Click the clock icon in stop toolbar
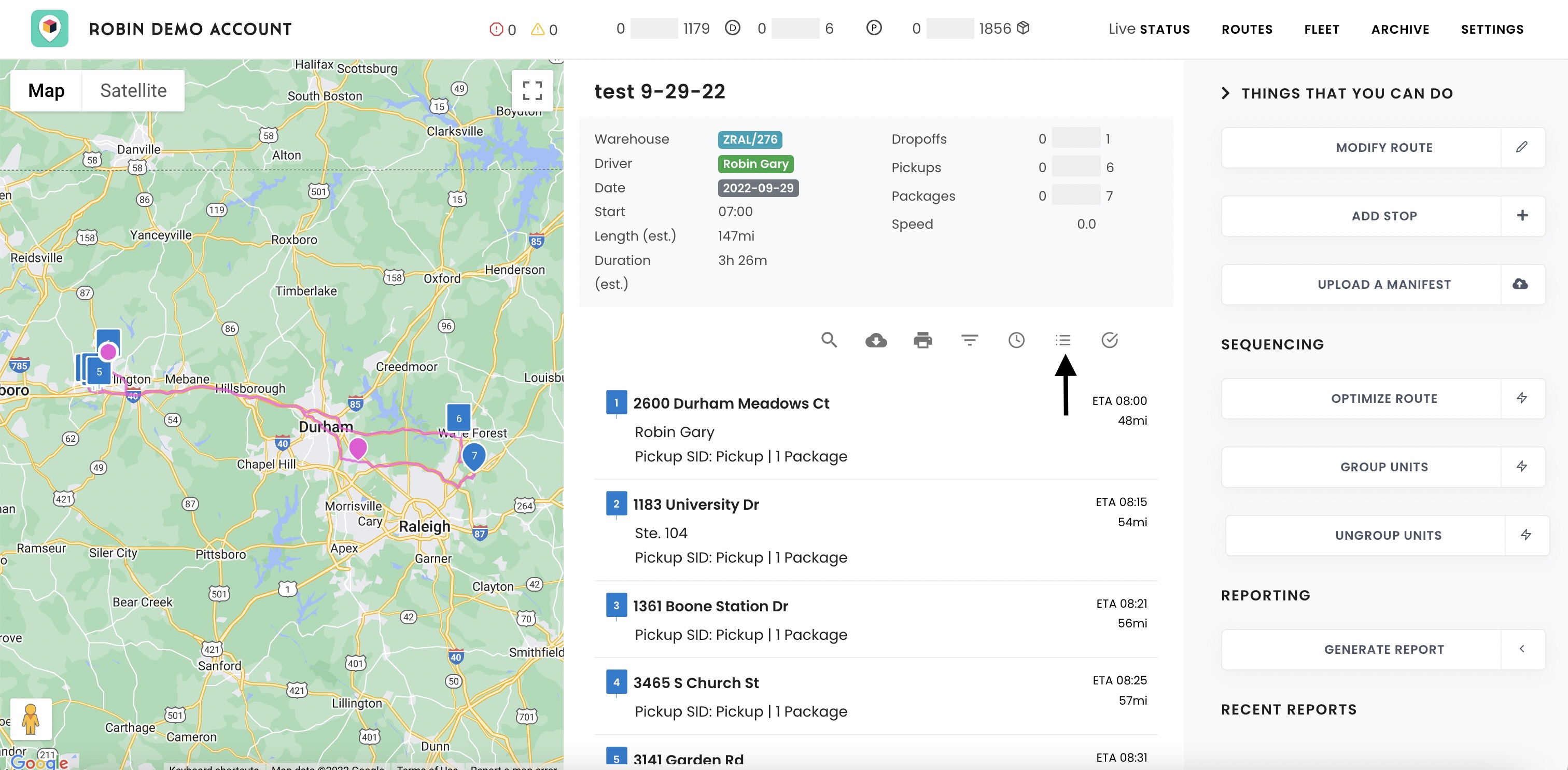1568x770 pixels. tap(1016, 340)
